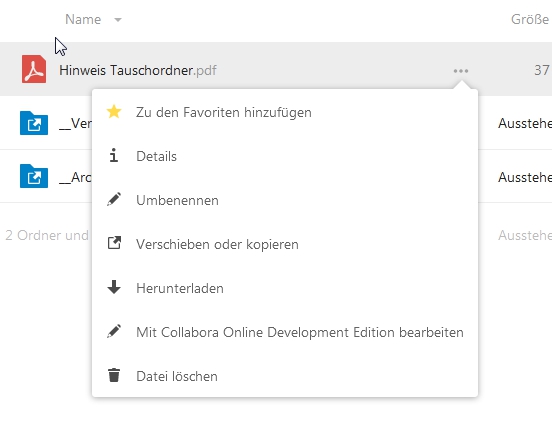Click the yellow star favorites icon

114,112
